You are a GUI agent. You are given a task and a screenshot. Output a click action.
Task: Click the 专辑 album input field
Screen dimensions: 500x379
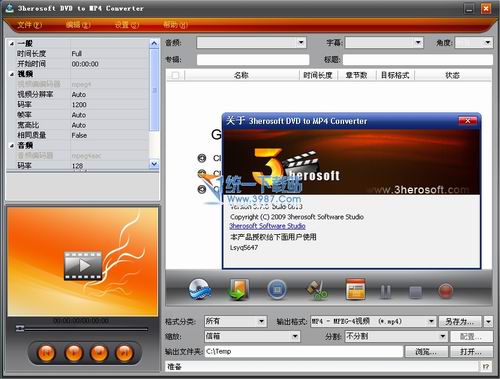(253, 60)
